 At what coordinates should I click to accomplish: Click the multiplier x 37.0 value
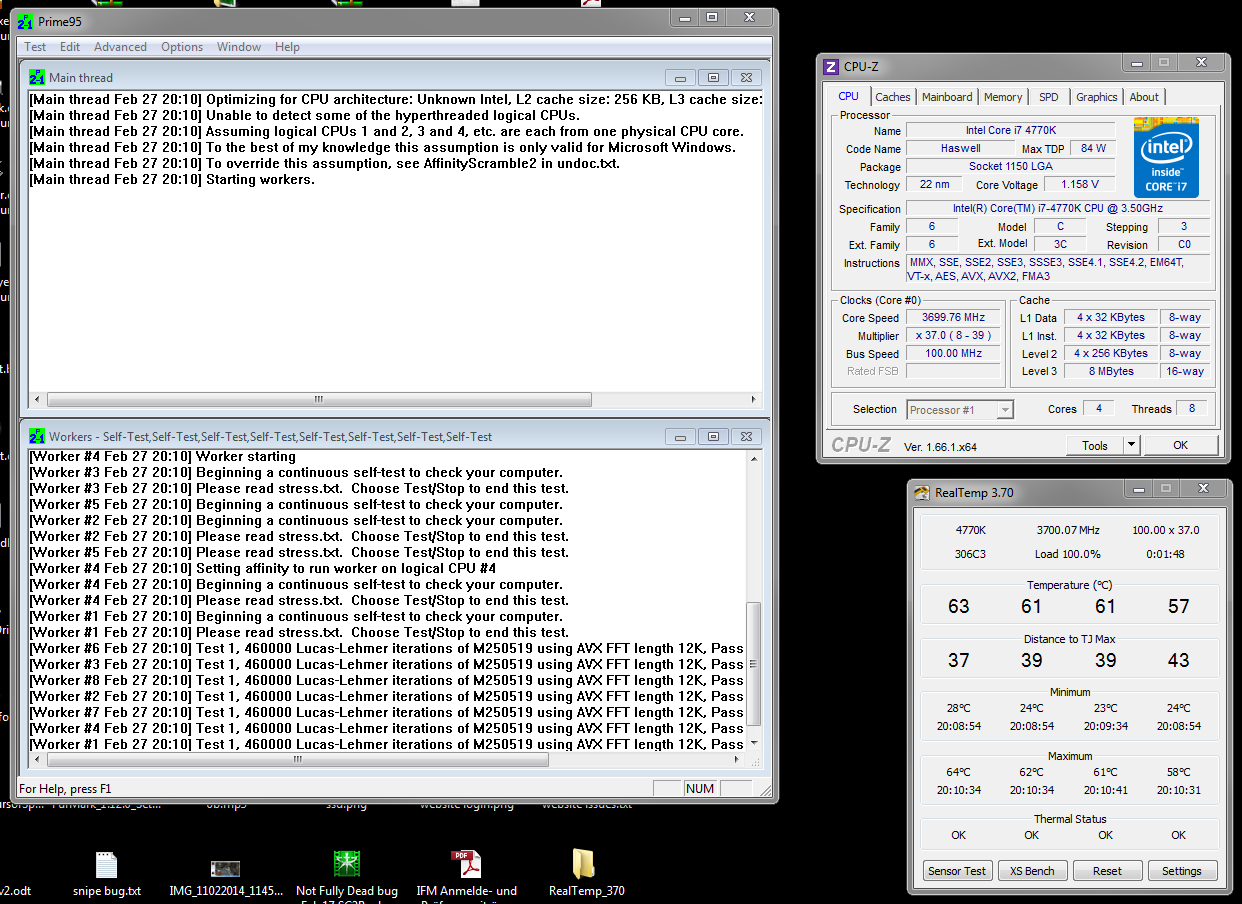tap(954, 336)
